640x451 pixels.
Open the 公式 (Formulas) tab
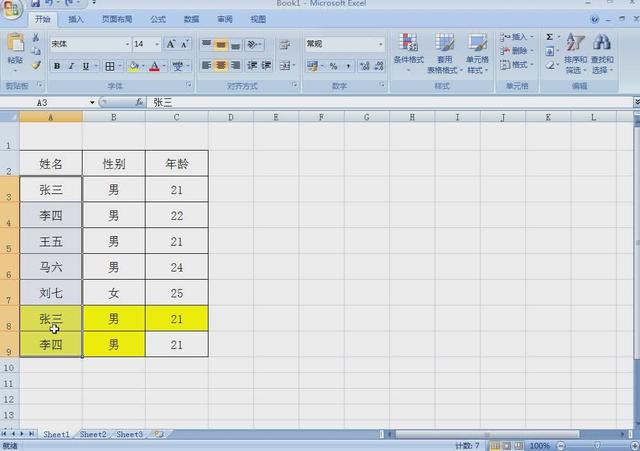pyautogui.click(x=158, y=19)
